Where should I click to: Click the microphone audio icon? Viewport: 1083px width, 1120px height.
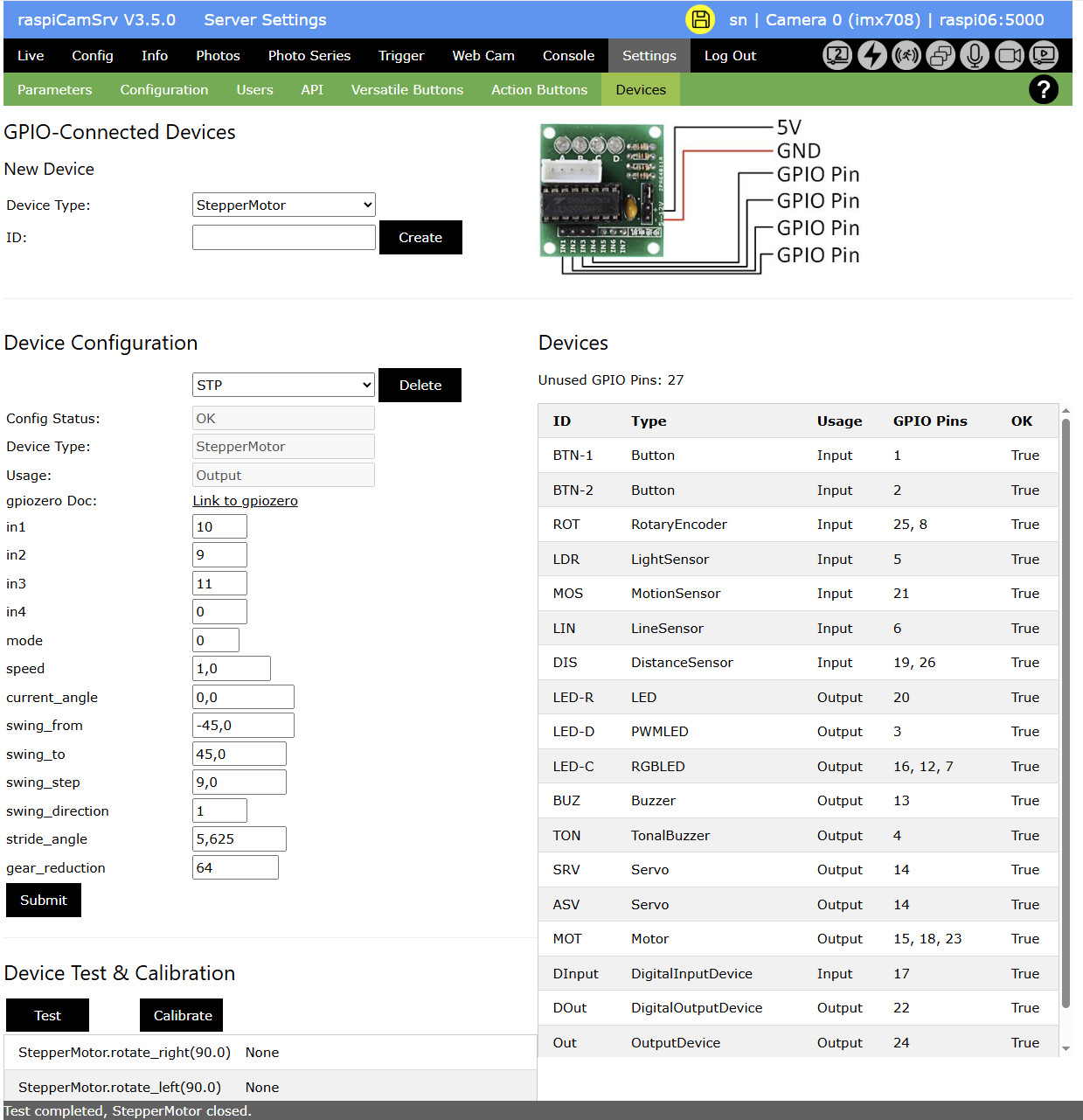pyautogui.click(x=975, y=56)
